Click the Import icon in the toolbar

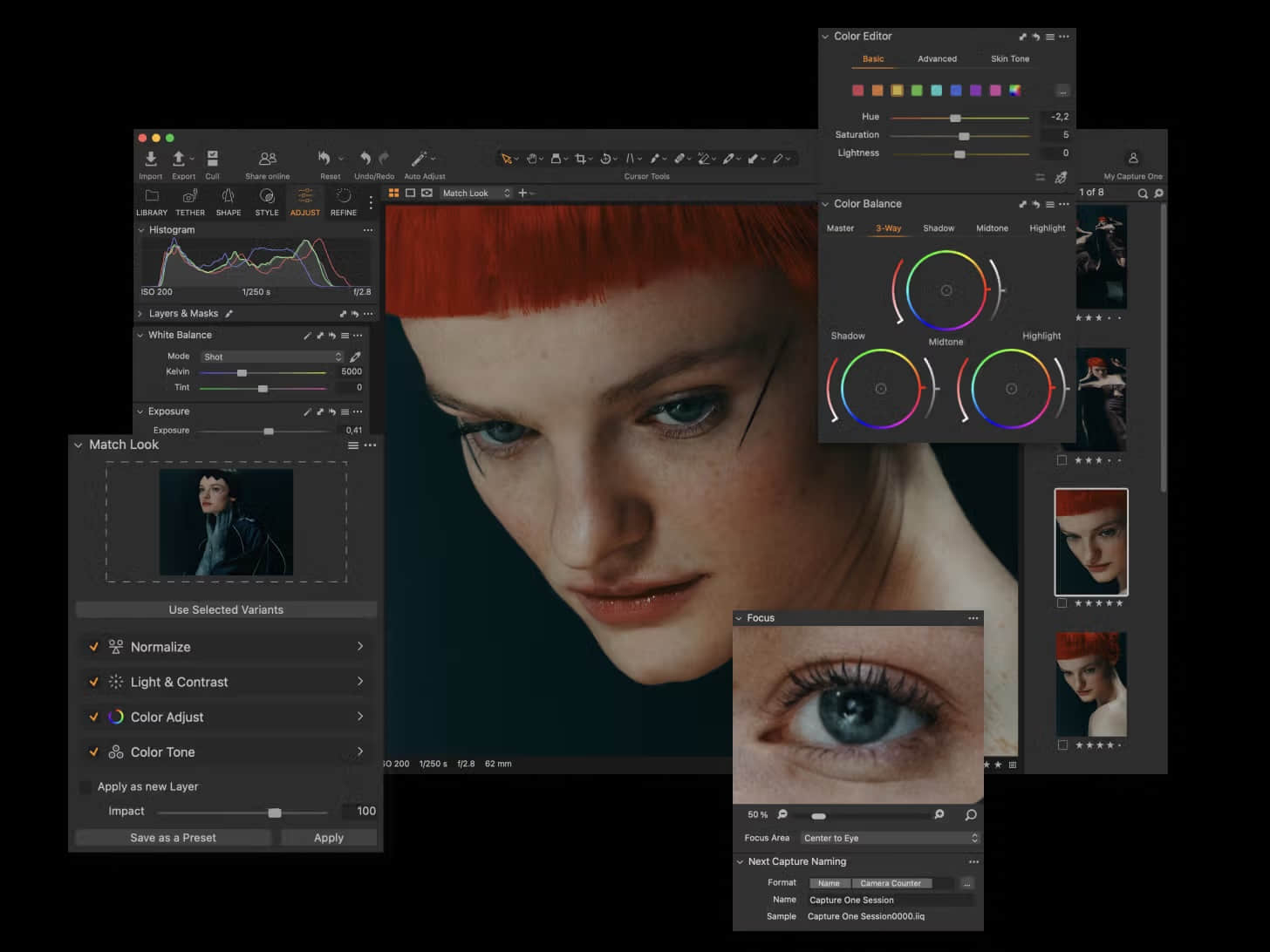point(150,159)
